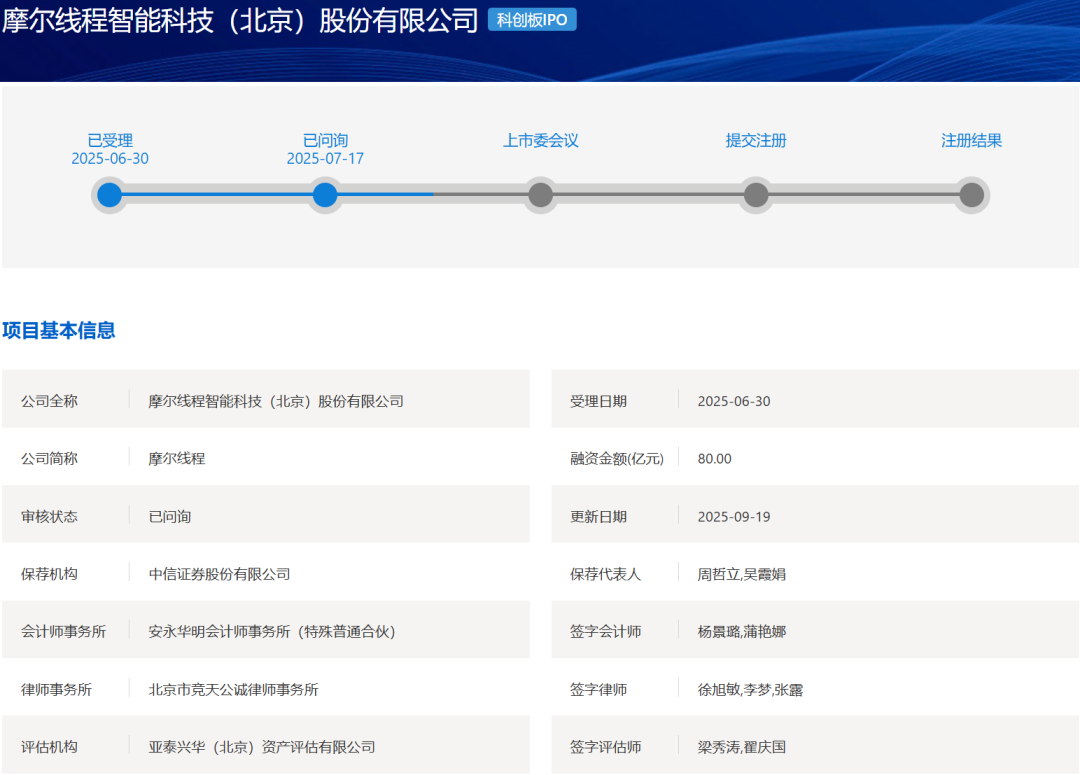
Task: Click the sponsor representatives 周哲立,吴霞娟
Action: (x=741, y=574)
